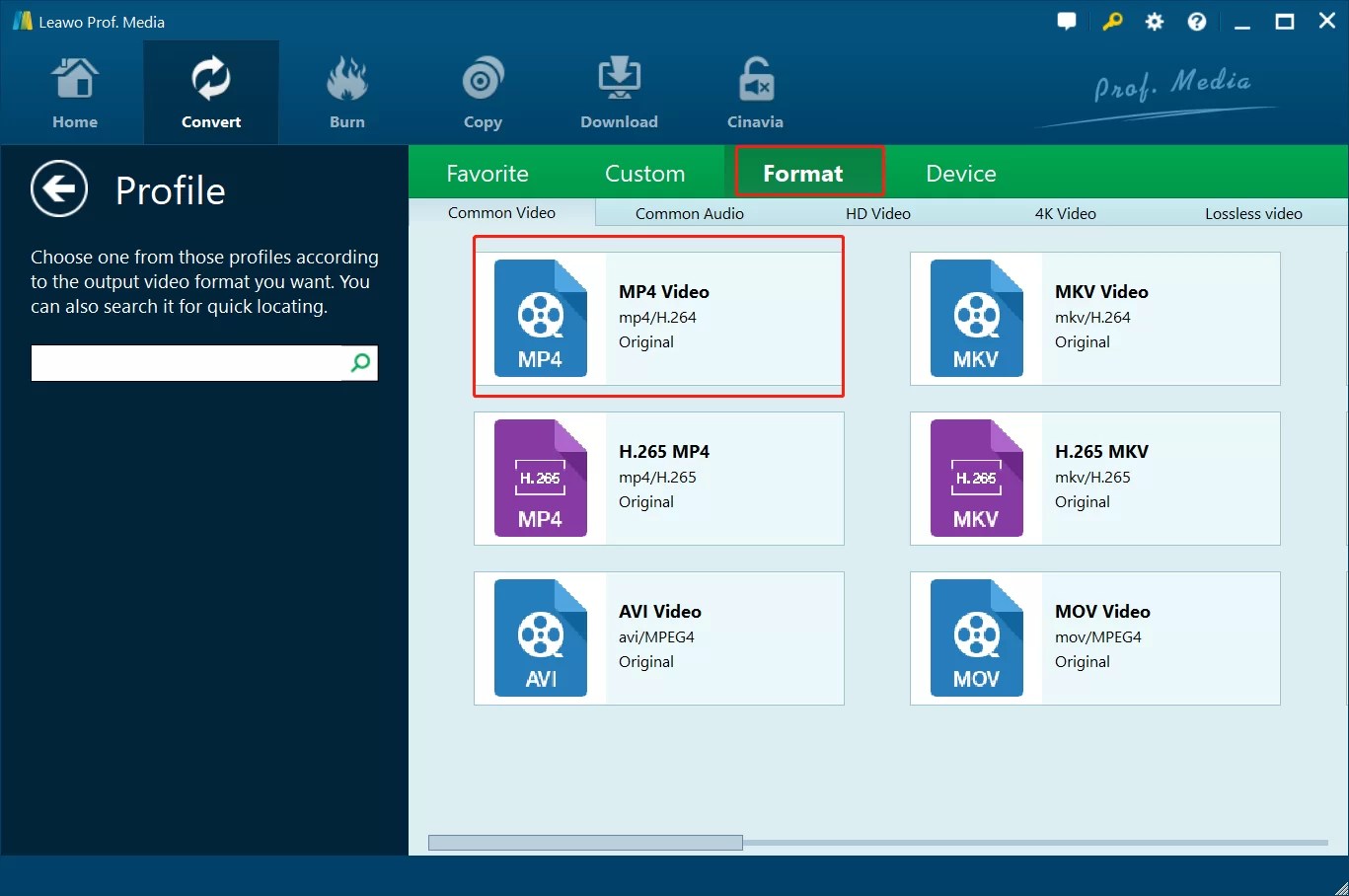Open the Copy module
The image size is (1349, 896).
tap(483, 92)
